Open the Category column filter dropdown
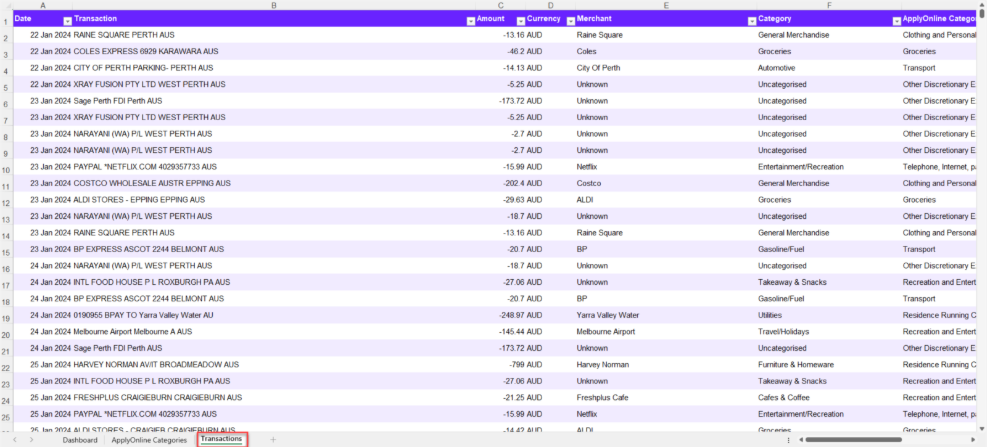The width and height of the screenshot is (987, 447). [x=896, y=21]
